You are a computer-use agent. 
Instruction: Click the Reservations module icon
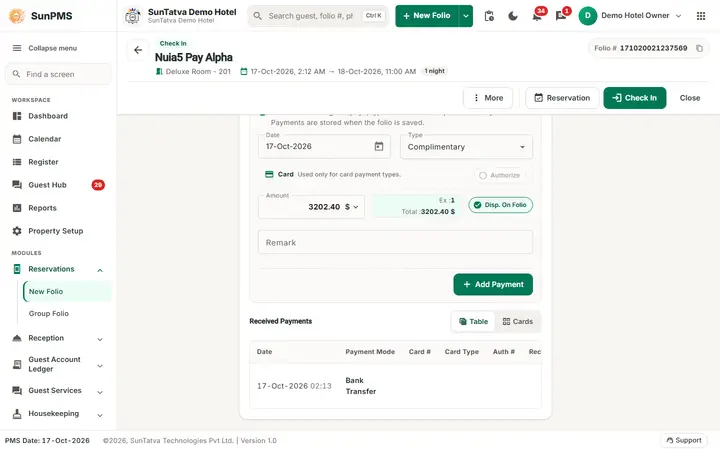(17, 269)
